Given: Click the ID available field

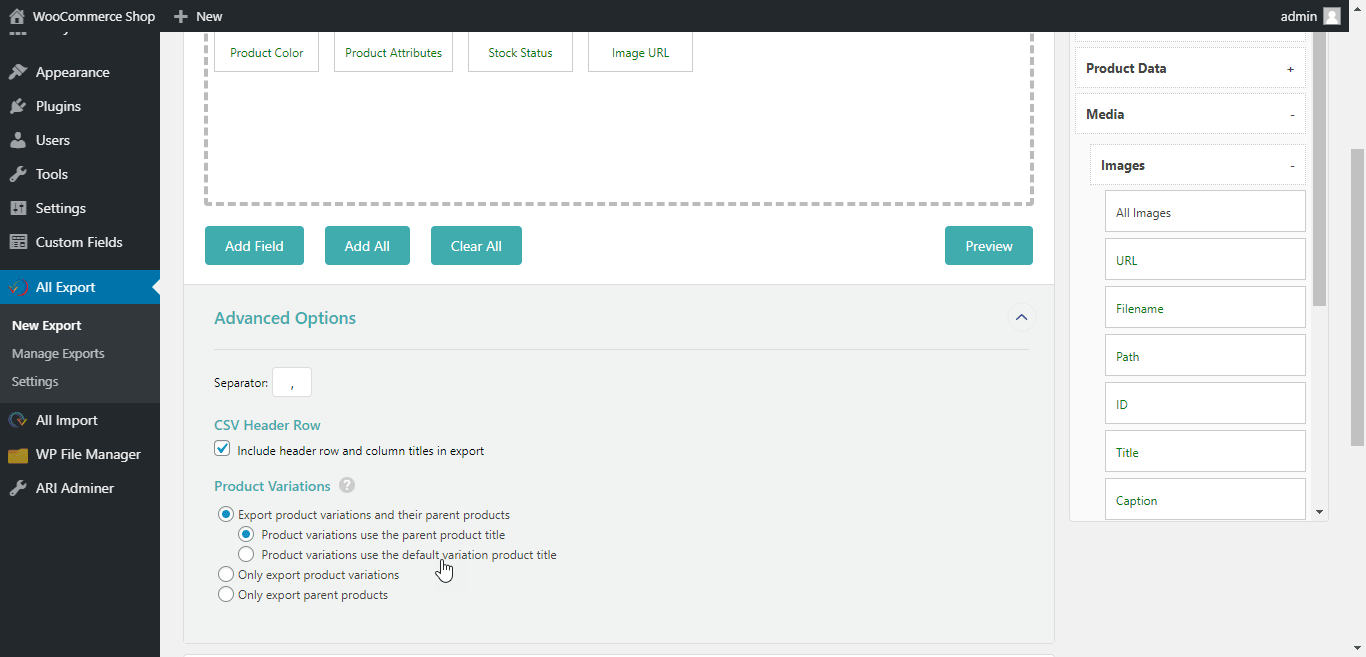Looking at the screenshot, I should 1205,404.
